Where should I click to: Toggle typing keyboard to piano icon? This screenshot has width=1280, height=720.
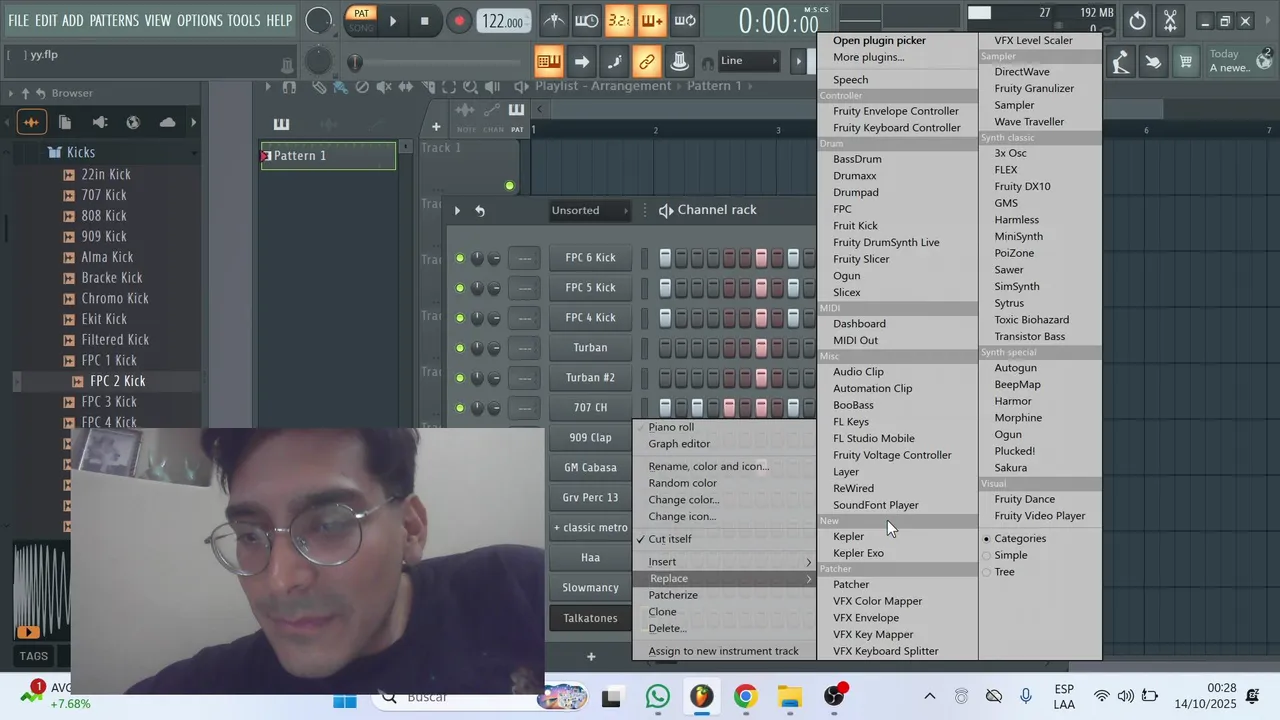pos(548,62)
